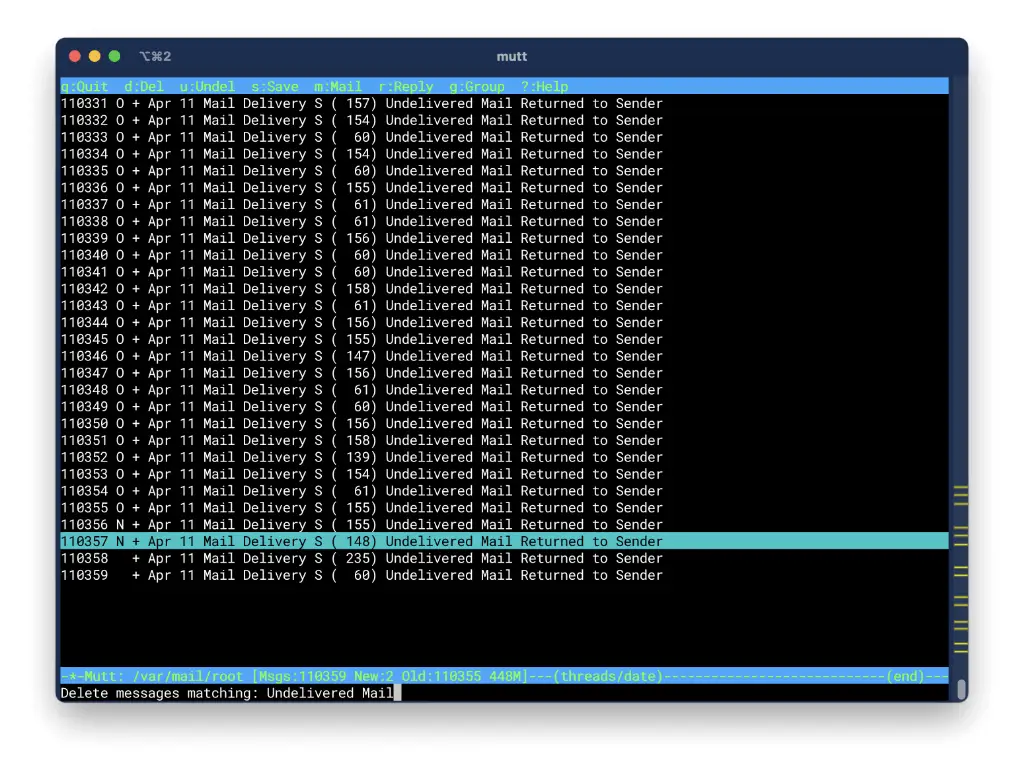Click the mutt window title text

point(511,56)
